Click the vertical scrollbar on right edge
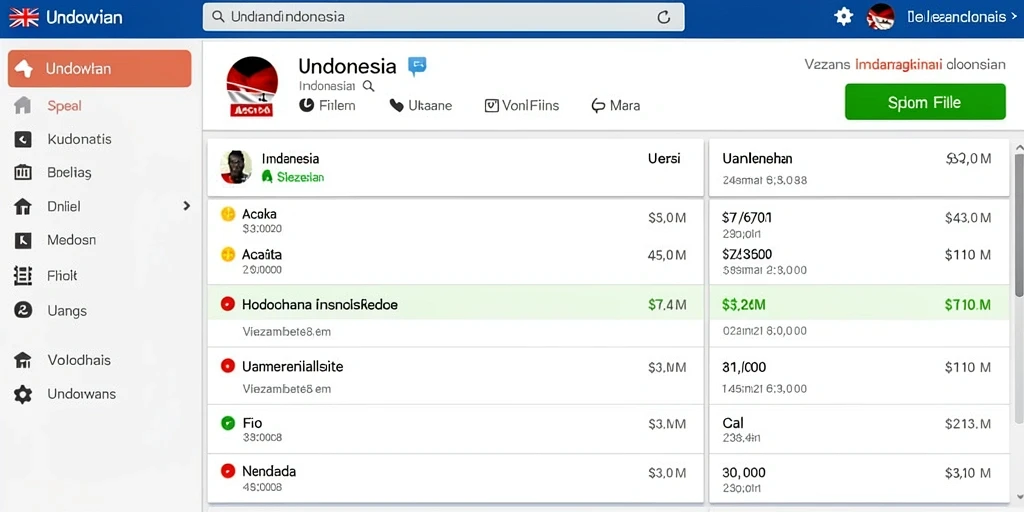 click(1019, 222)
